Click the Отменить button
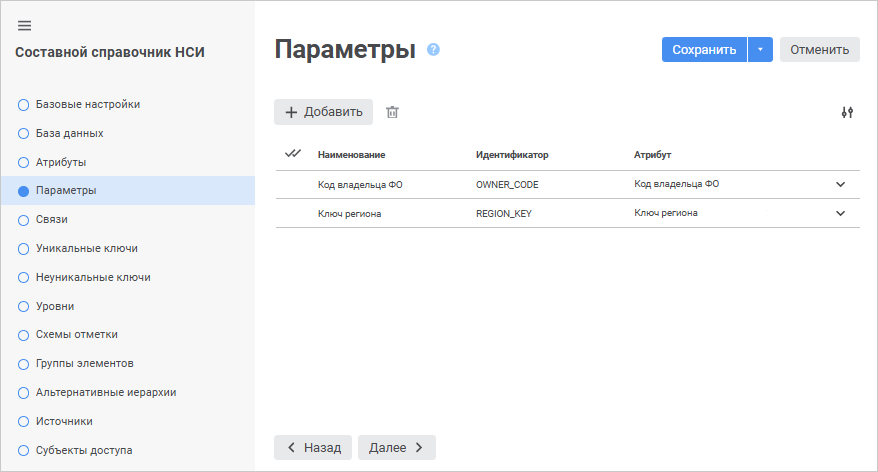The image size is (878, 472). click(819, 50)
